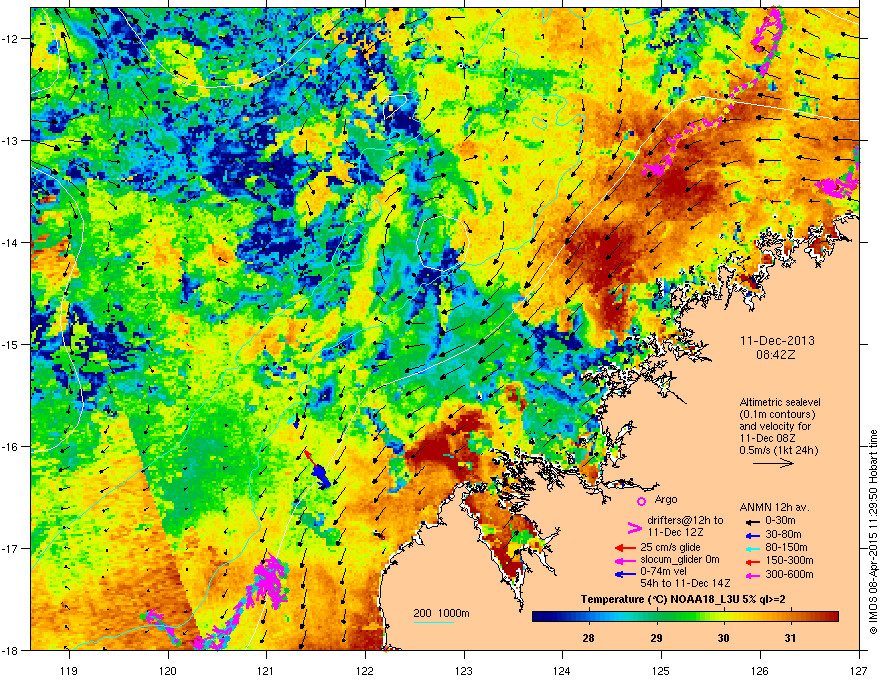
Task: Click the 'Altimetric sealevel' legend text
Action: [x=780, y=402]
